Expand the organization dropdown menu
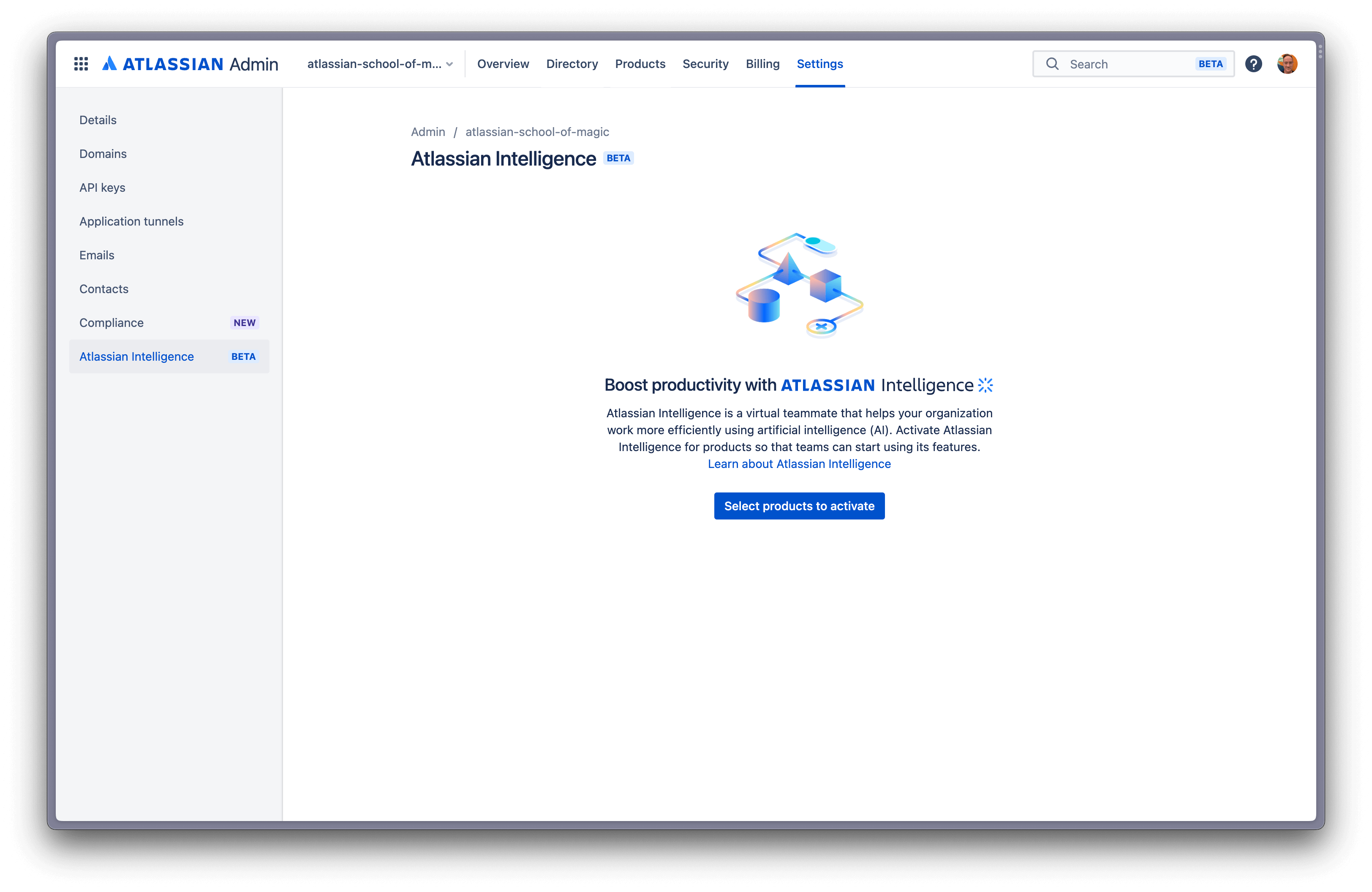This screenshot has width=1372, height=892. 450,63
